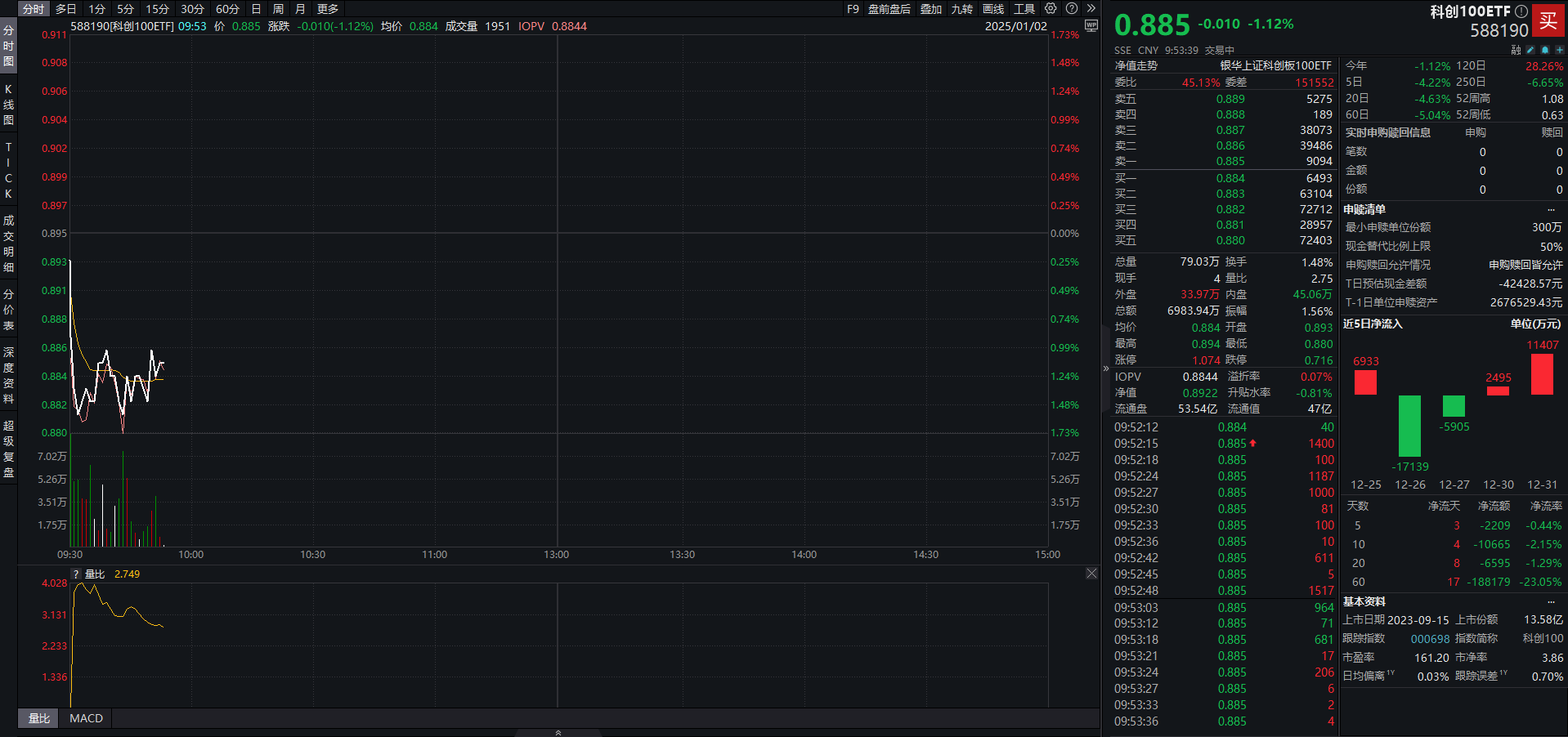Open the 更多 periods dropdown
The image size is (1568, 737).
[328, 9]
